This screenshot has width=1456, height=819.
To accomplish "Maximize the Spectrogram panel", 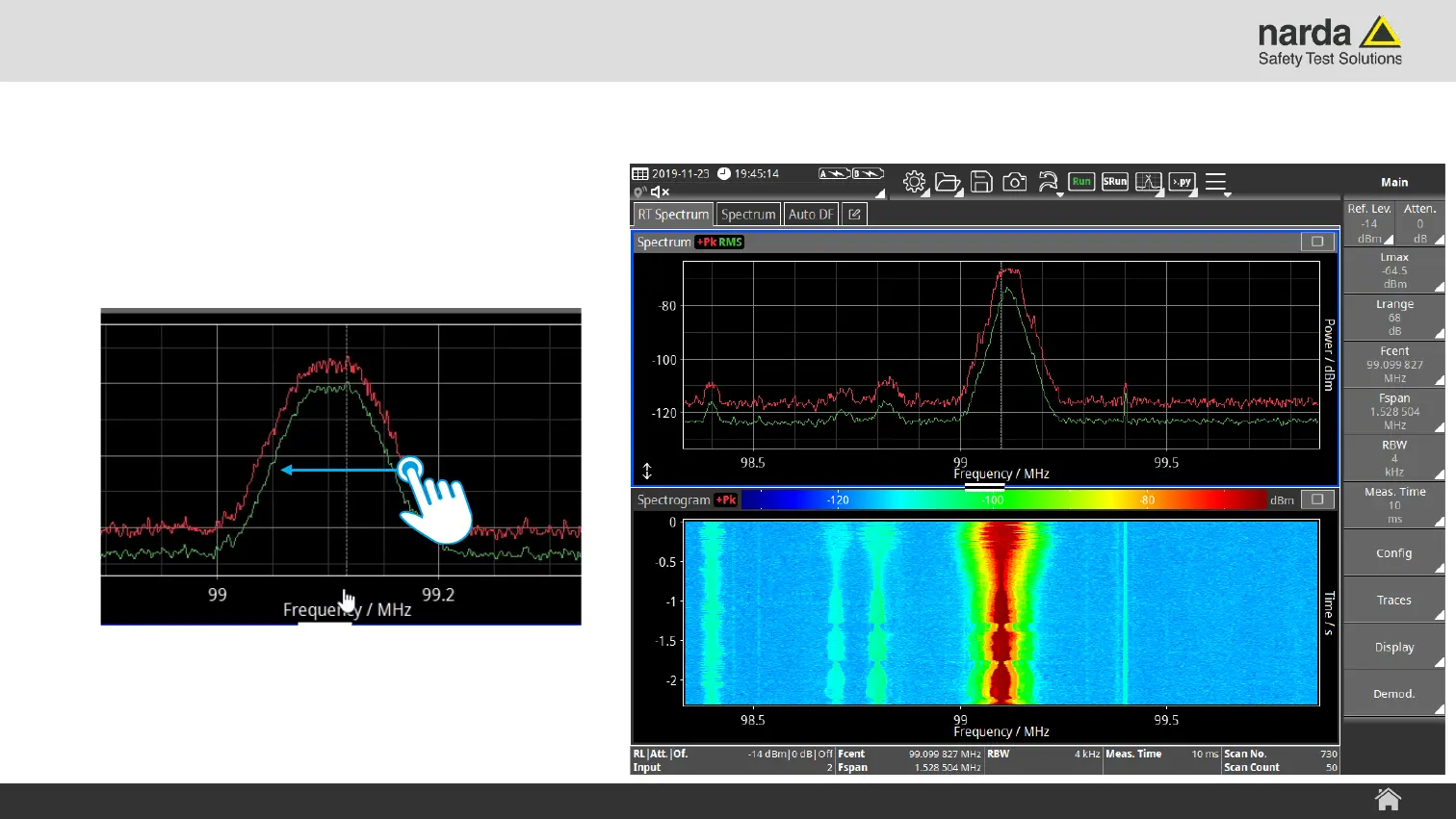I will [x=1317, y=499].
